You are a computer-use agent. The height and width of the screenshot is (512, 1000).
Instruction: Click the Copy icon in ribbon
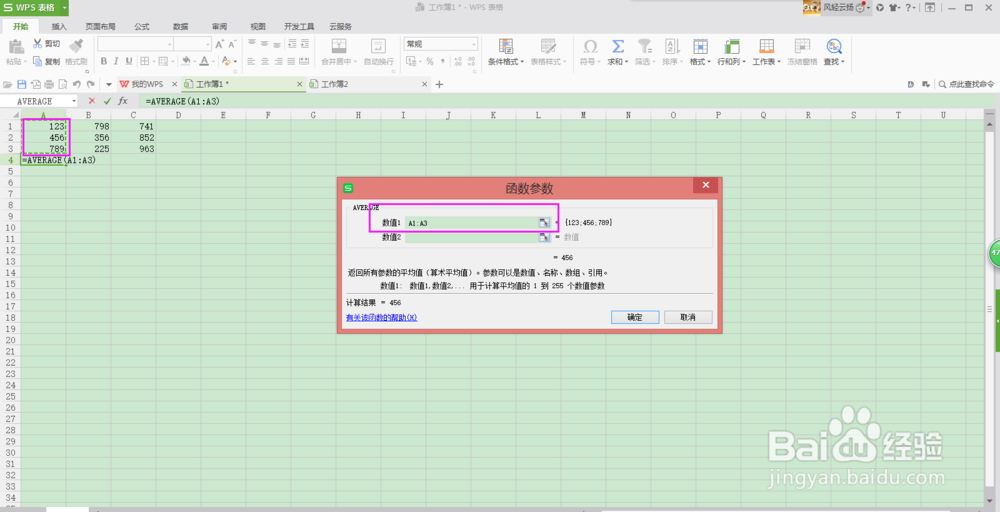pyautogui.click(x=38, y=61)
